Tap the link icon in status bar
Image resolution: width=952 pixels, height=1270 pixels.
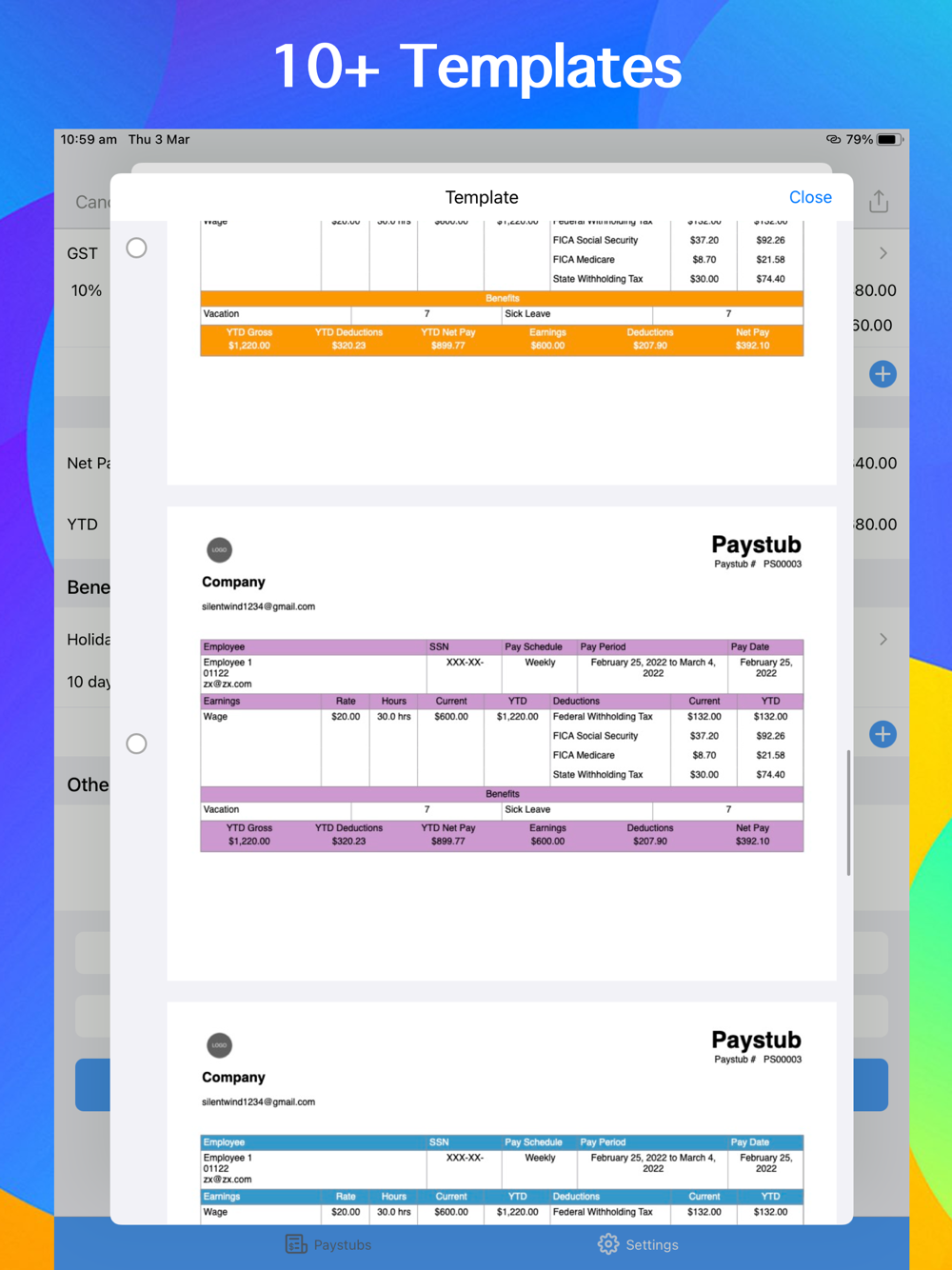tap(833, 139)
